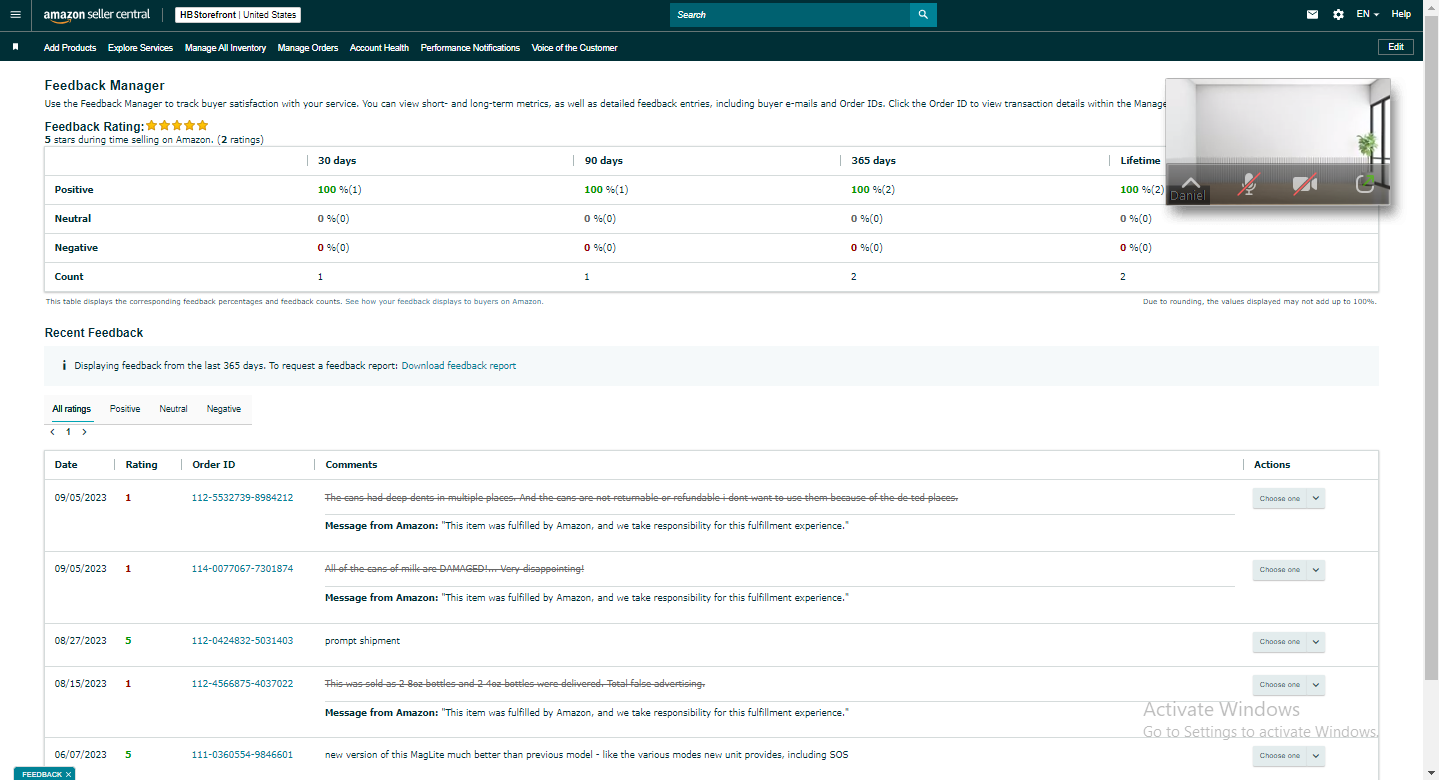Click the '90 days' column header
This screenshot has width=1439, height=780.
click(603, 161)
